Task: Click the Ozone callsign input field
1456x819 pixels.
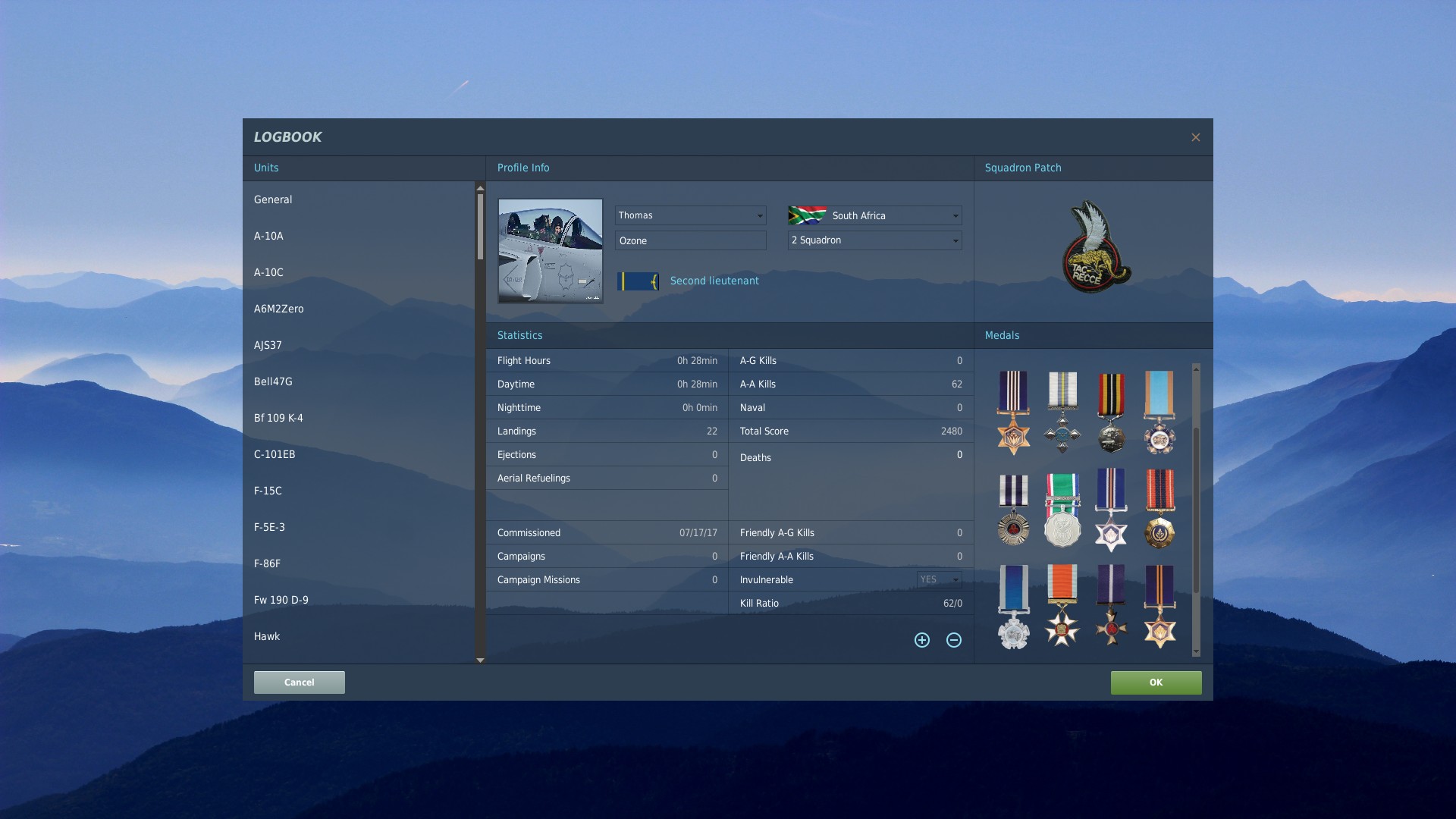Action: pyautogui.click(x=690, y=241)
